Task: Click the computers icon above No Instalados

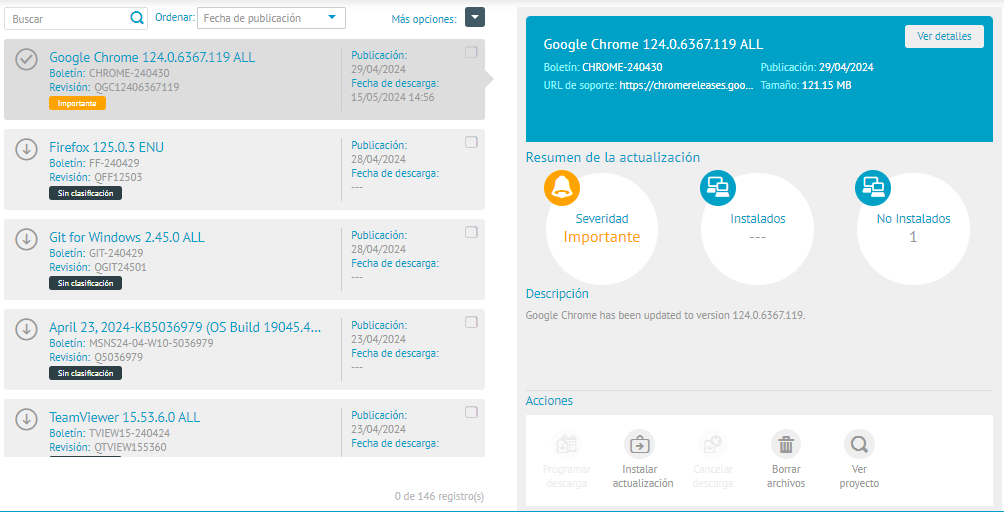Action: (873, 187)
